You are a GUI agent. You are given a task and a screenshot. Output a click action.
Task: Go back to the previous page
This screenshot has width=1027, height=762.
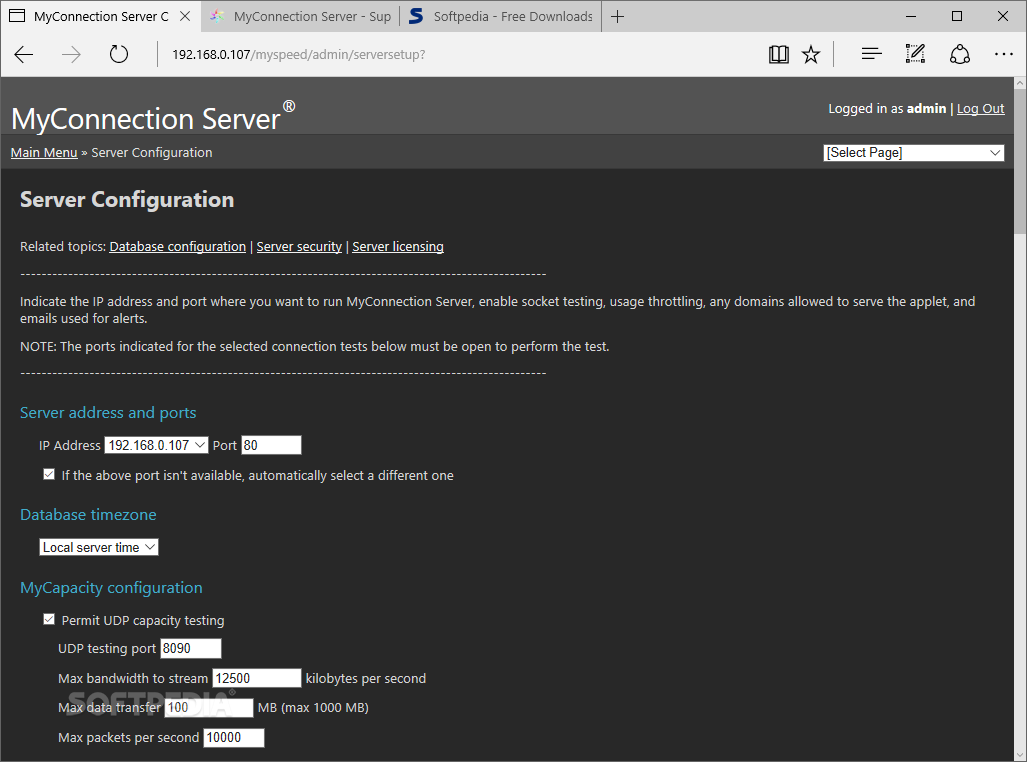24,54
